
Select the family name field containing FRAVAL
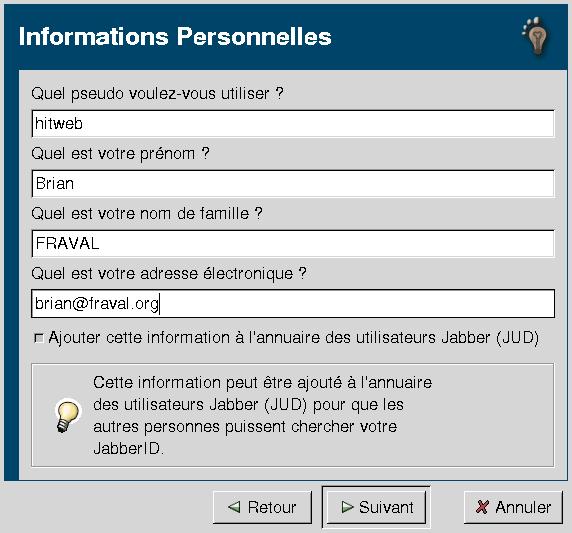click(293, 243)
